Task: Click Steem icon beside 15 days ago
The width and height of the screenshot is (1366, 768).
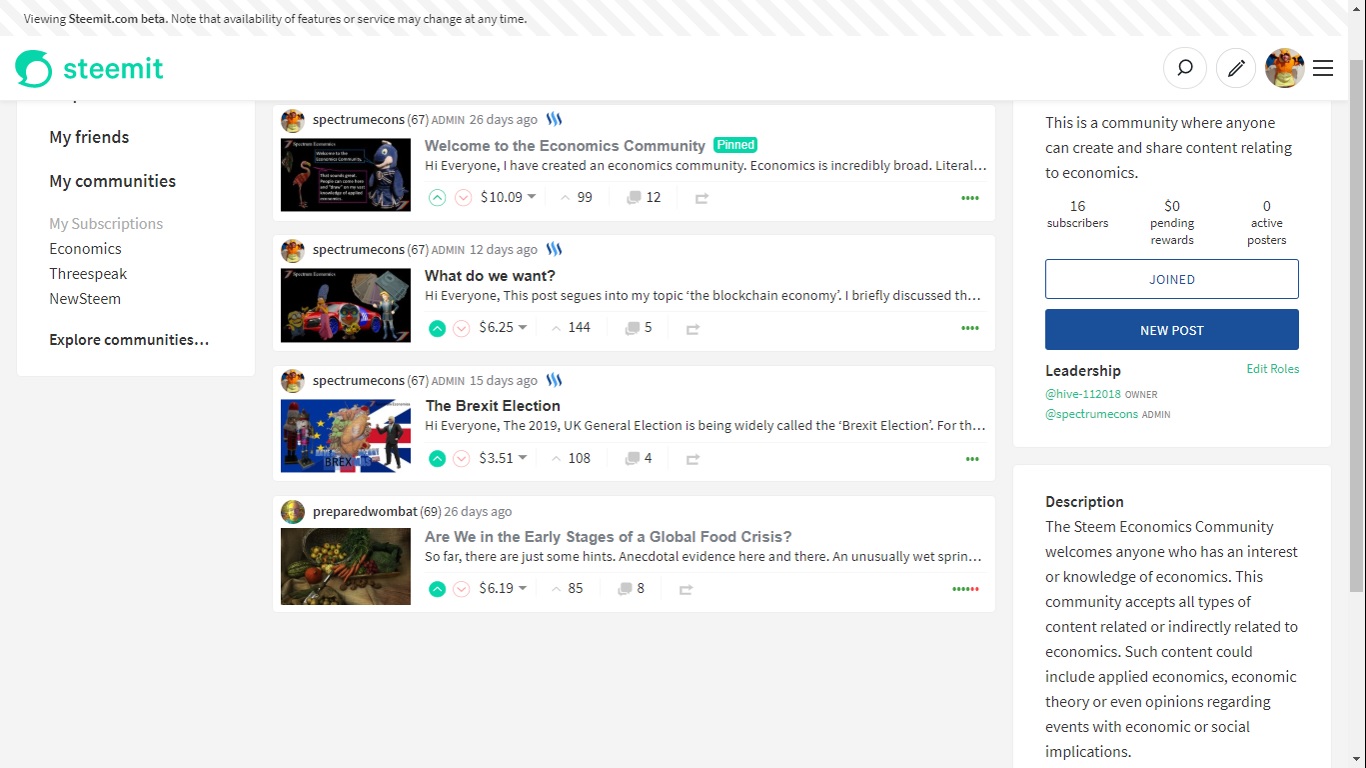Action: coord(554,380)
